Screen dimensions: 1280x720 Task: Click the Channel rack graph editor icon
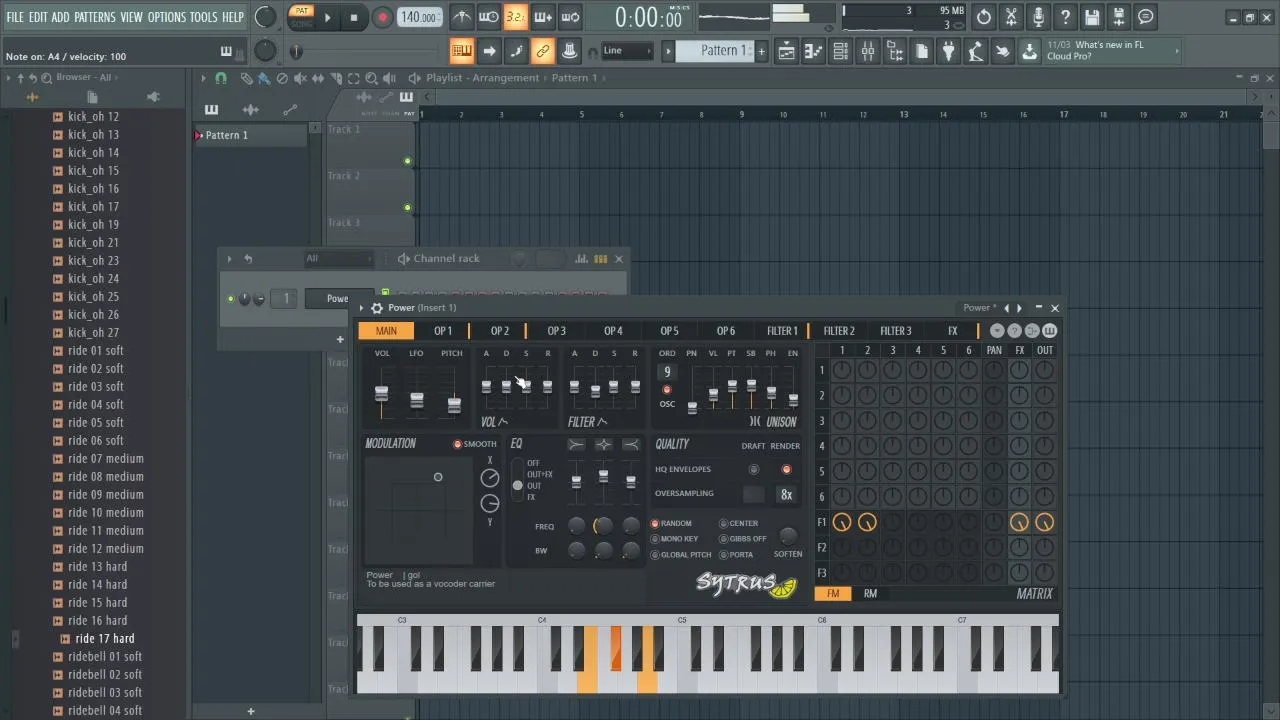click(582, 259)
